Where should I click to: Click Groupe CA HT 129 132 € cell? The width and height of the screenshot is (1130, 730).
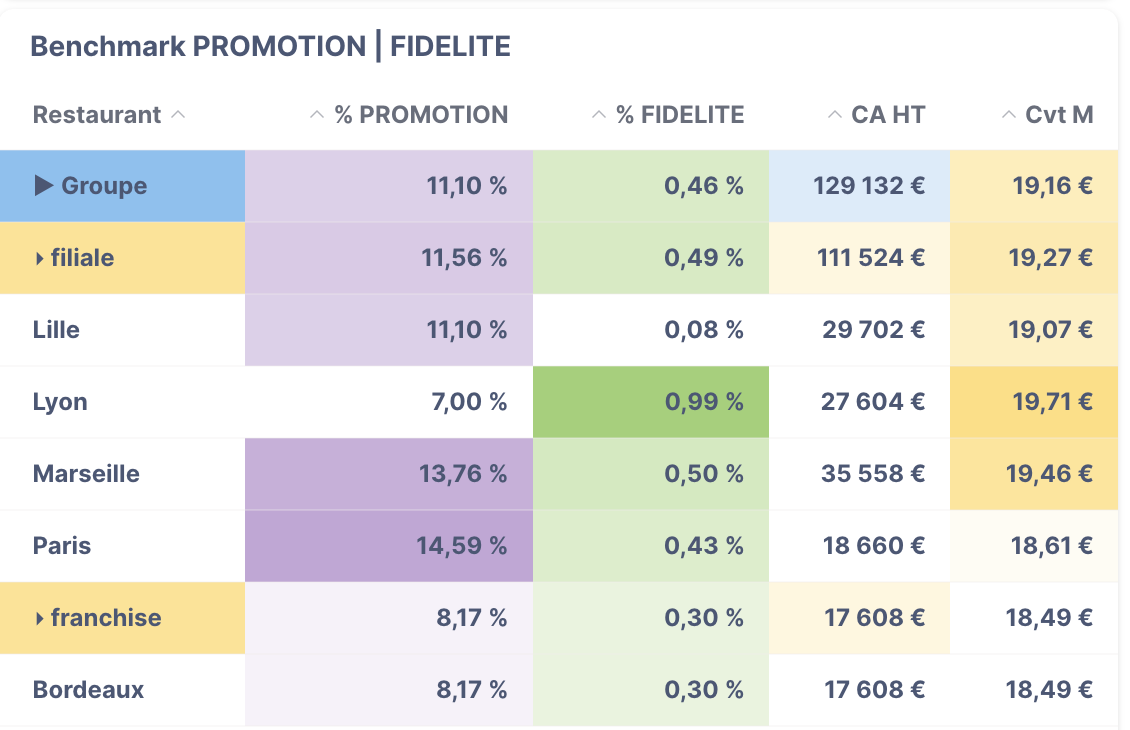click(868, 186)
